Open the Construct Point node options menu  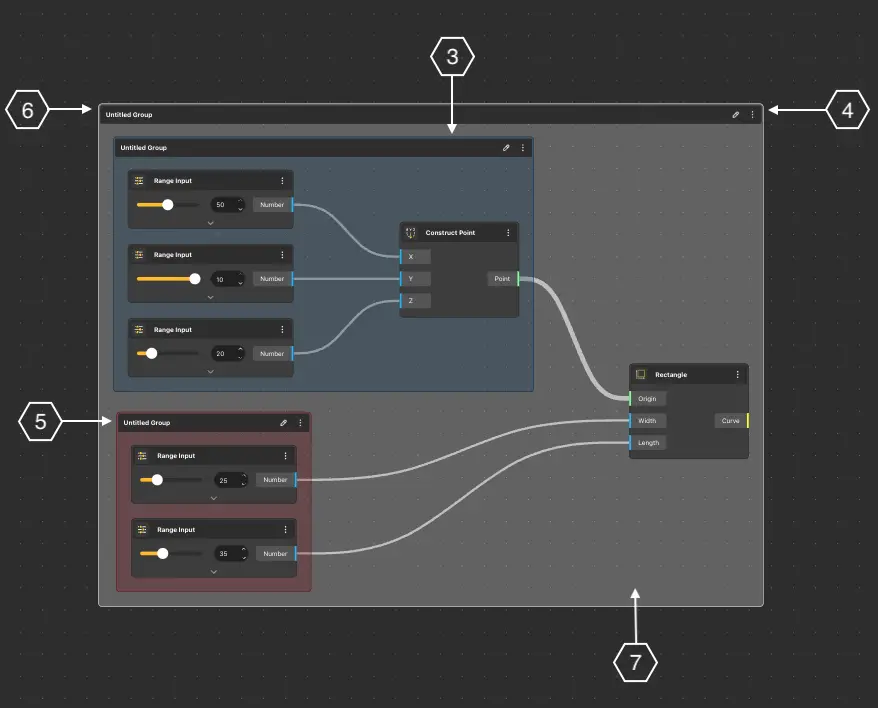tap(508, 233)
